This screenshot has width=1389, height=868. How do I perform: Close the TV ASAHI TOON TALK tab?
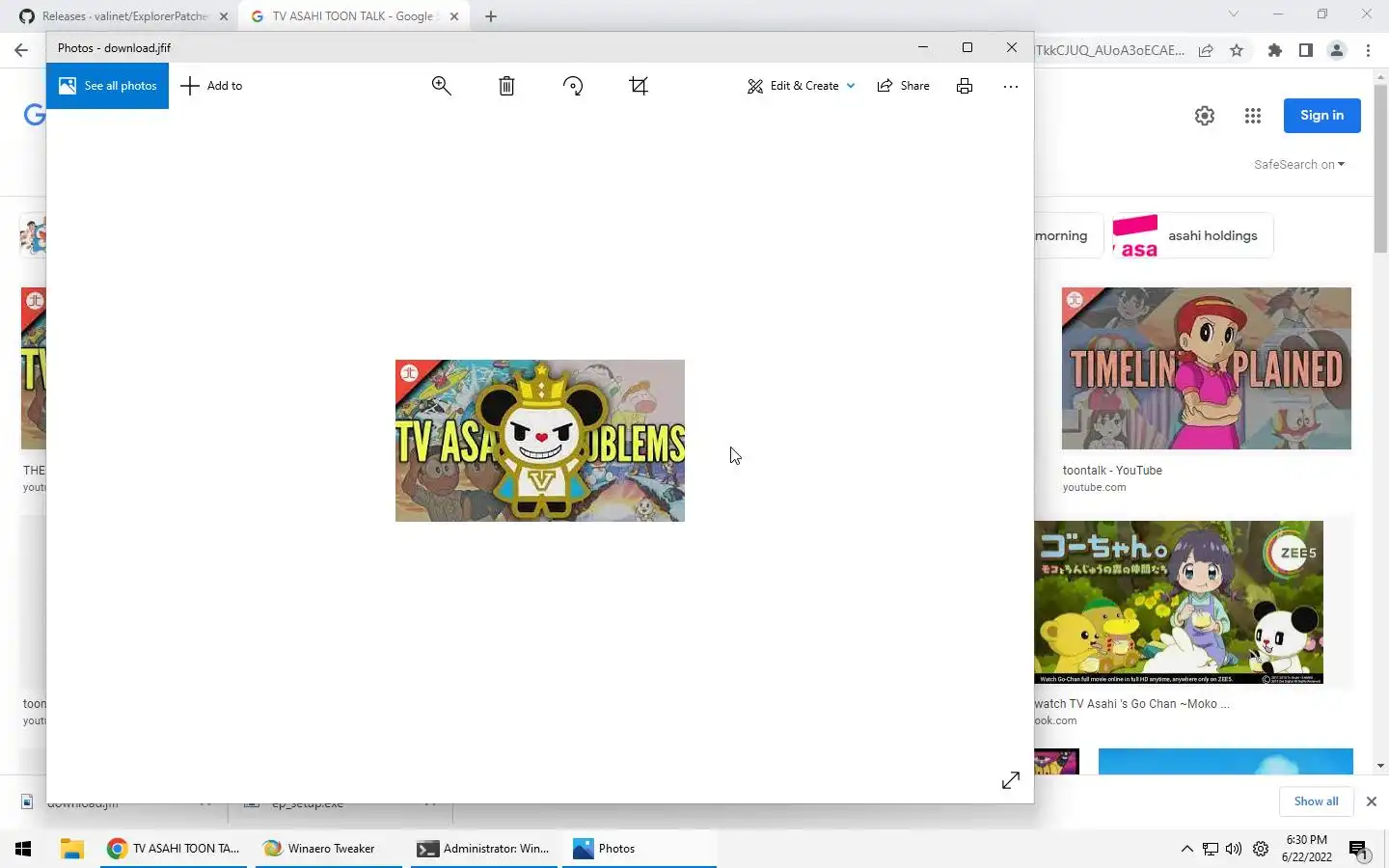click(x=454, y=16)
